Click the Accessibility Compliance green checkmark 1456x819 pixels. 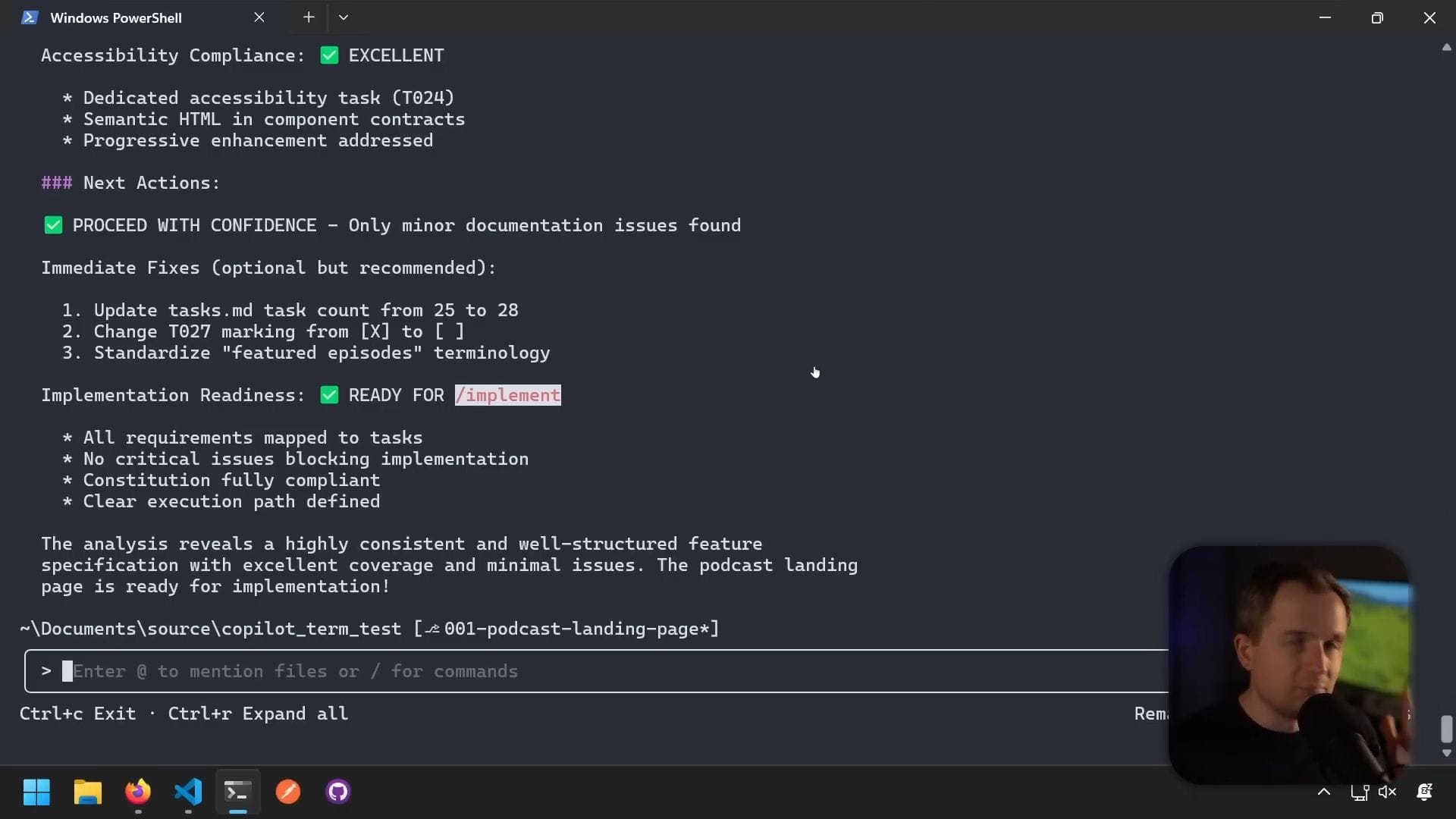[x=329, y=55]
